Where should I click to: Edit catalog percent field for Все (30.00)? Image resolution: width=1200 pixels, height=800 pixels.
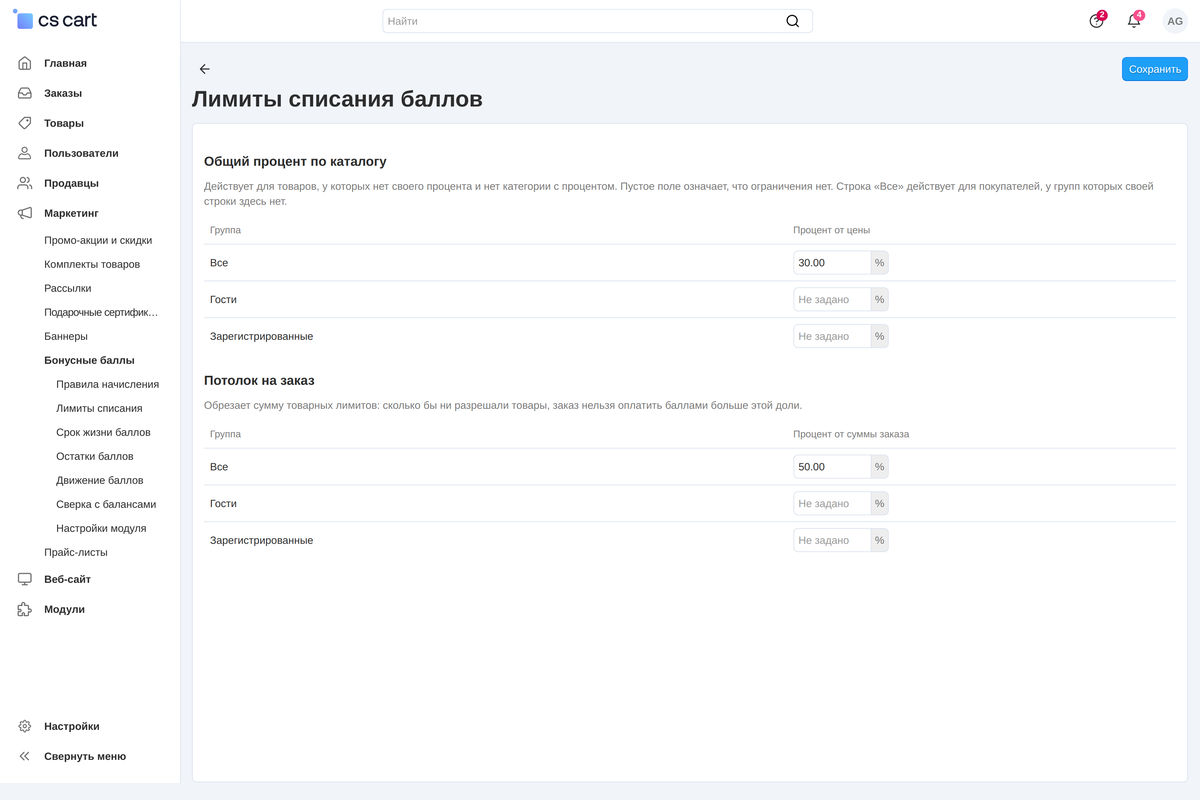(832, 263)
